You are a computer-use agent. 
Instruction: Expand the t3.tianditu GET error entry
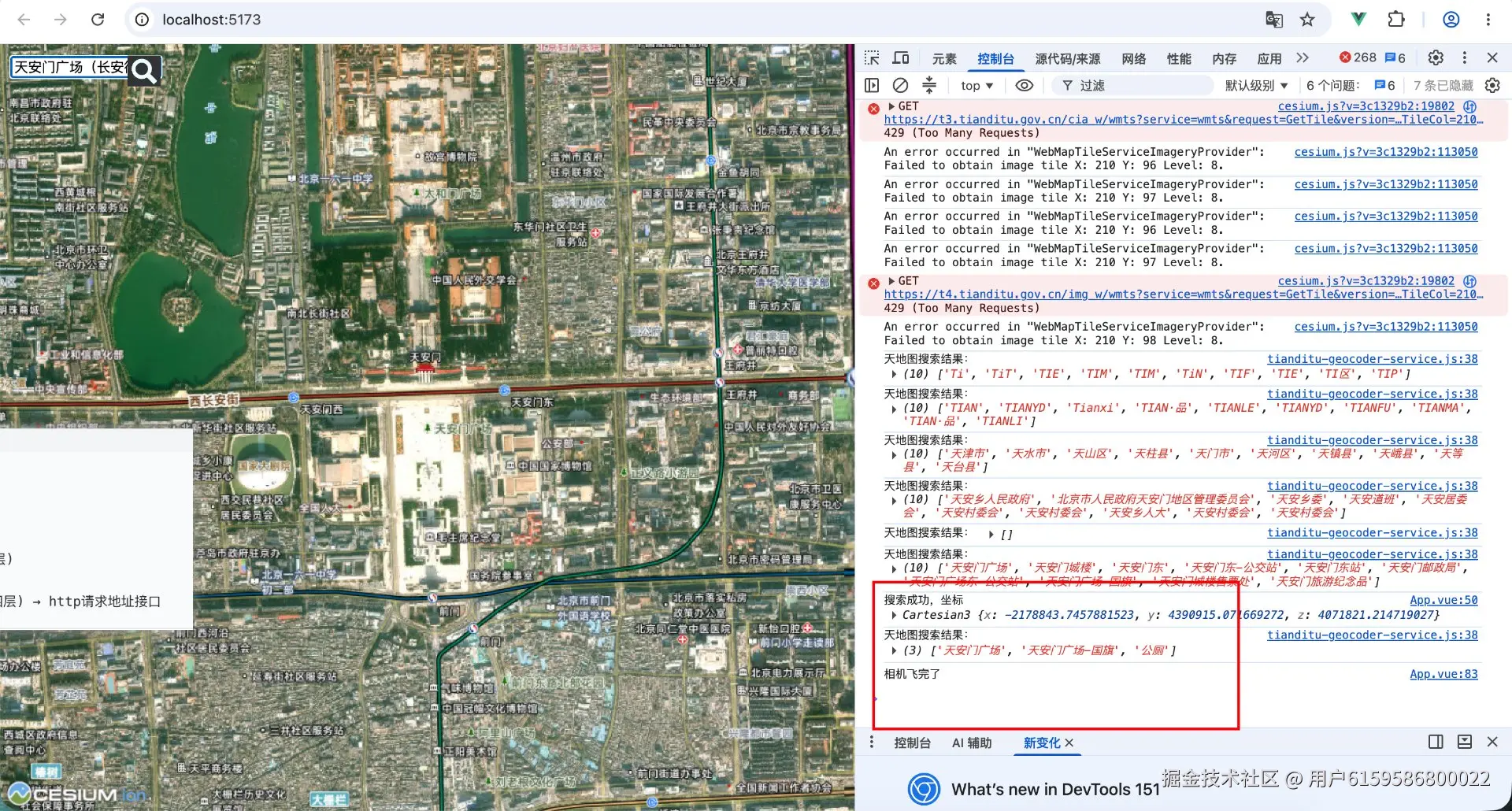891,106
